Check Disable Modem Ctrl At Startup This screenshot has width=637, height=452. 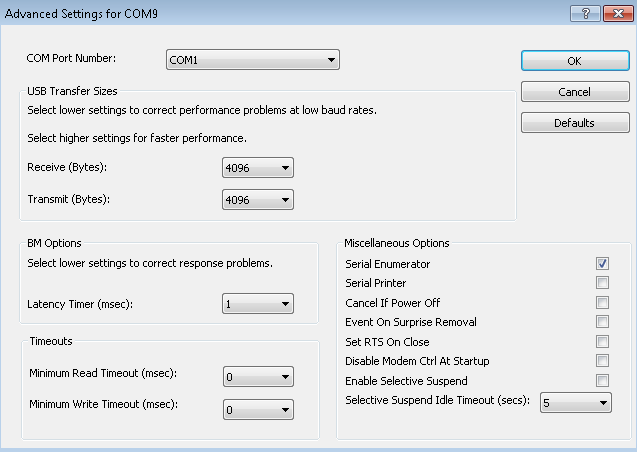602,361
